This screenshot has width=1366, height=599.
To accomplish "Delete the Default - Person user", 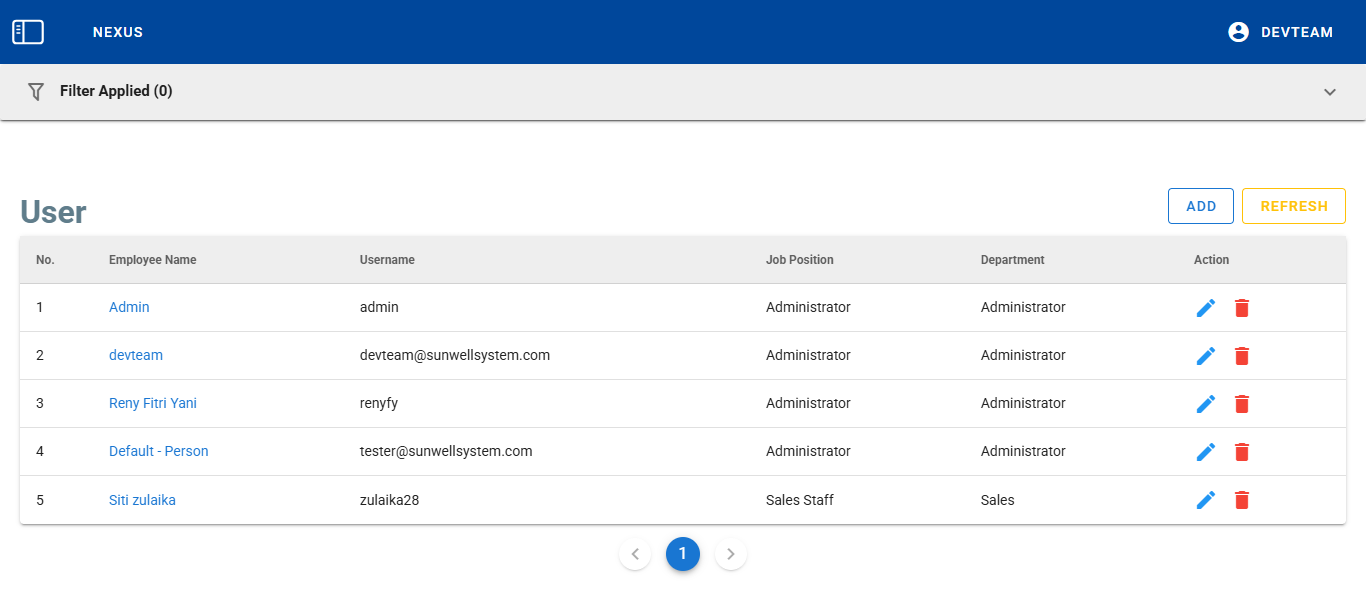I will pyautogui.click(x=1241, y=452).
